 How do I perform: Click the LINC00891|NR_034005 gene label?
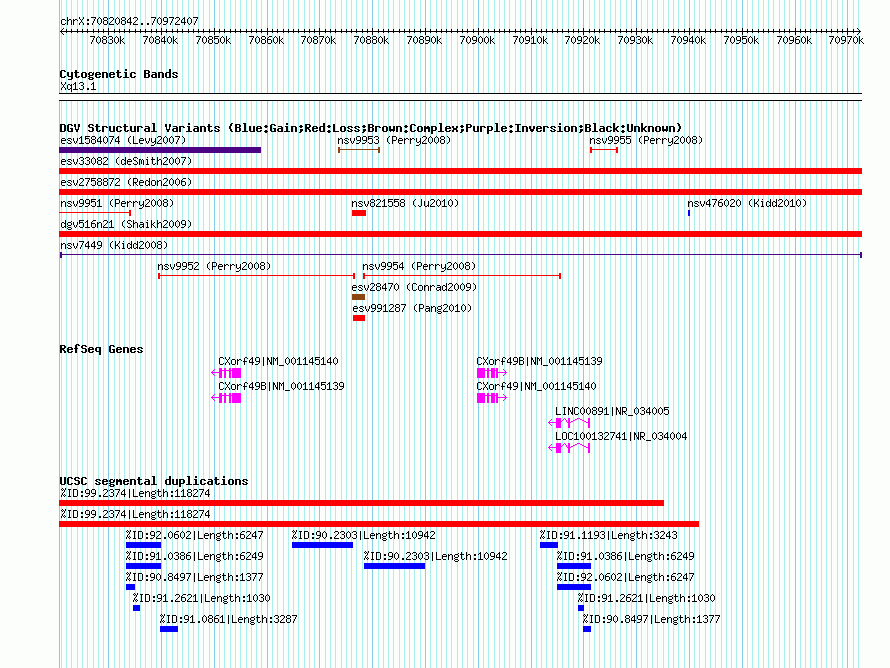pos(612,411)
